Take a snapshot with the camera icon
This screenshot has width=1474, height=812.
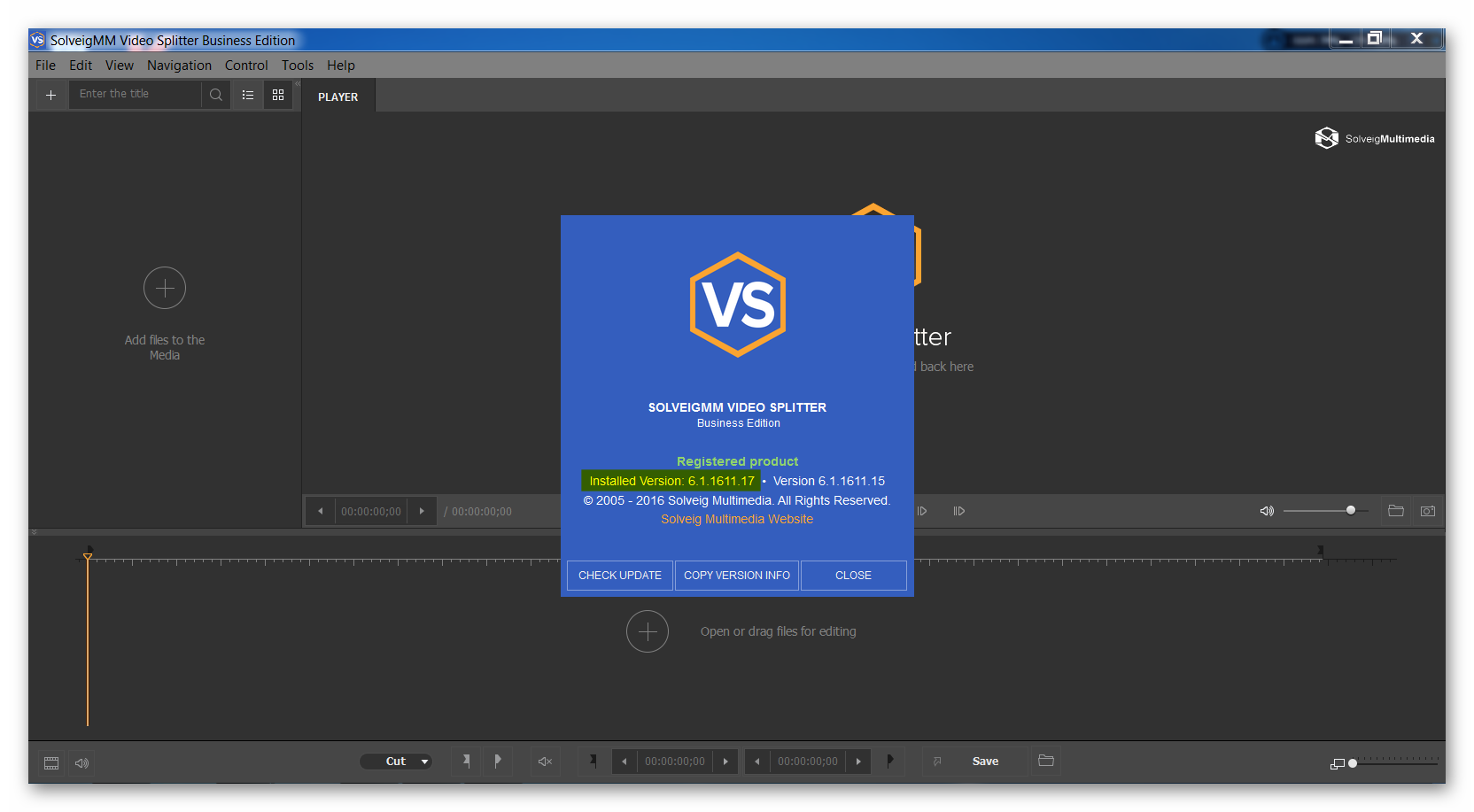[x=1428, y=511]
